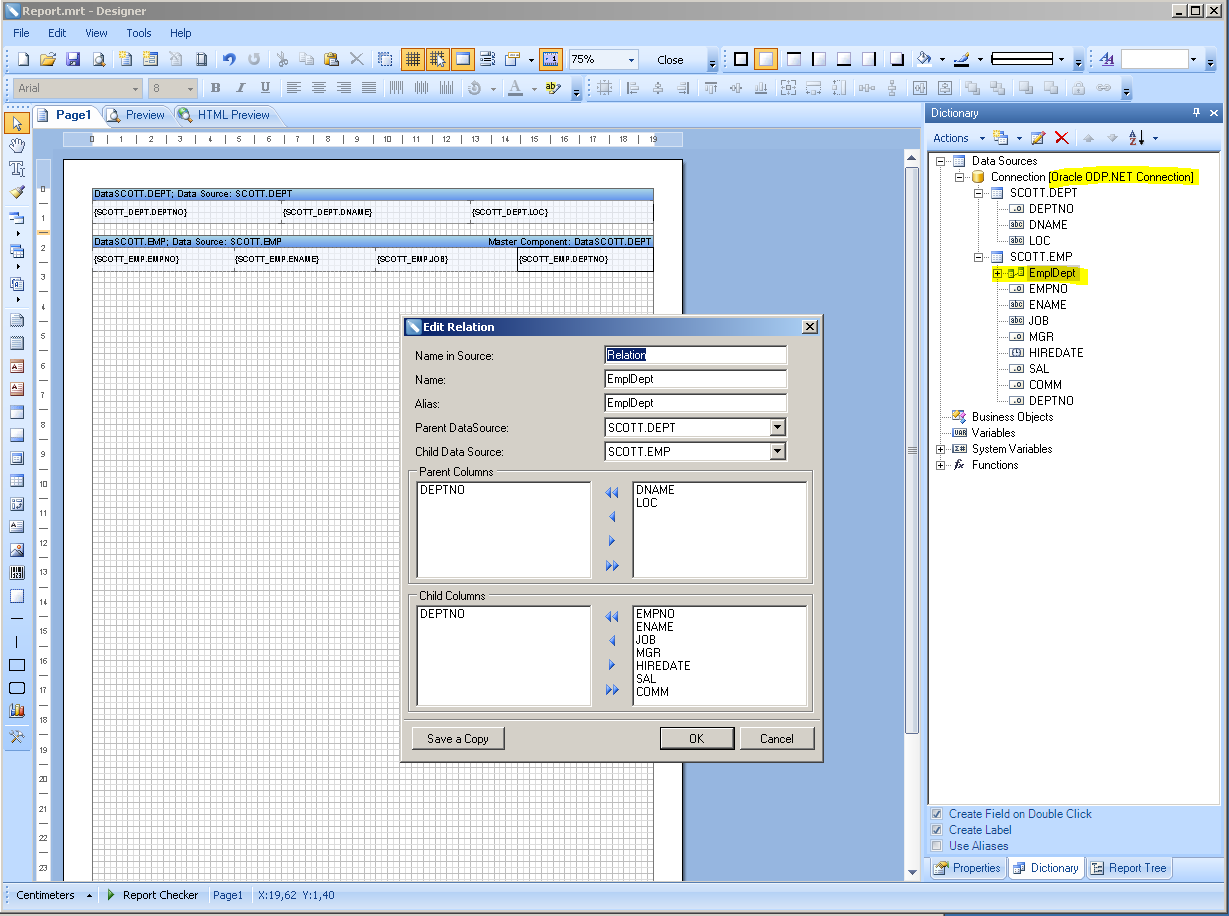Pin the Dictionary panel with pushpin icon
Screen dimensions: 1229x916
tap(1197, 113)
